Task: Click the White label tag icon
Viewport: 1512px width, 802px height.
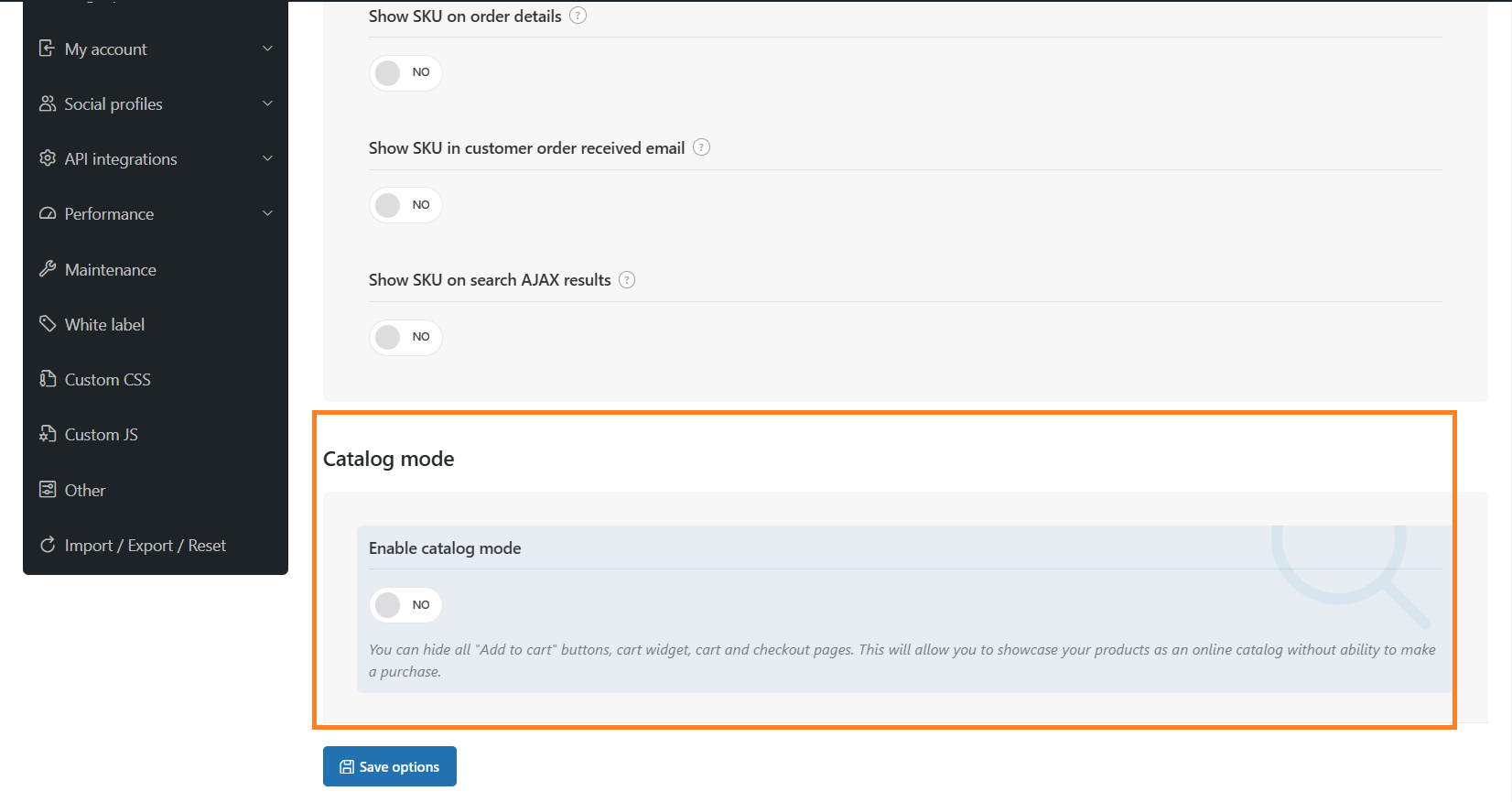Action: 47,324
